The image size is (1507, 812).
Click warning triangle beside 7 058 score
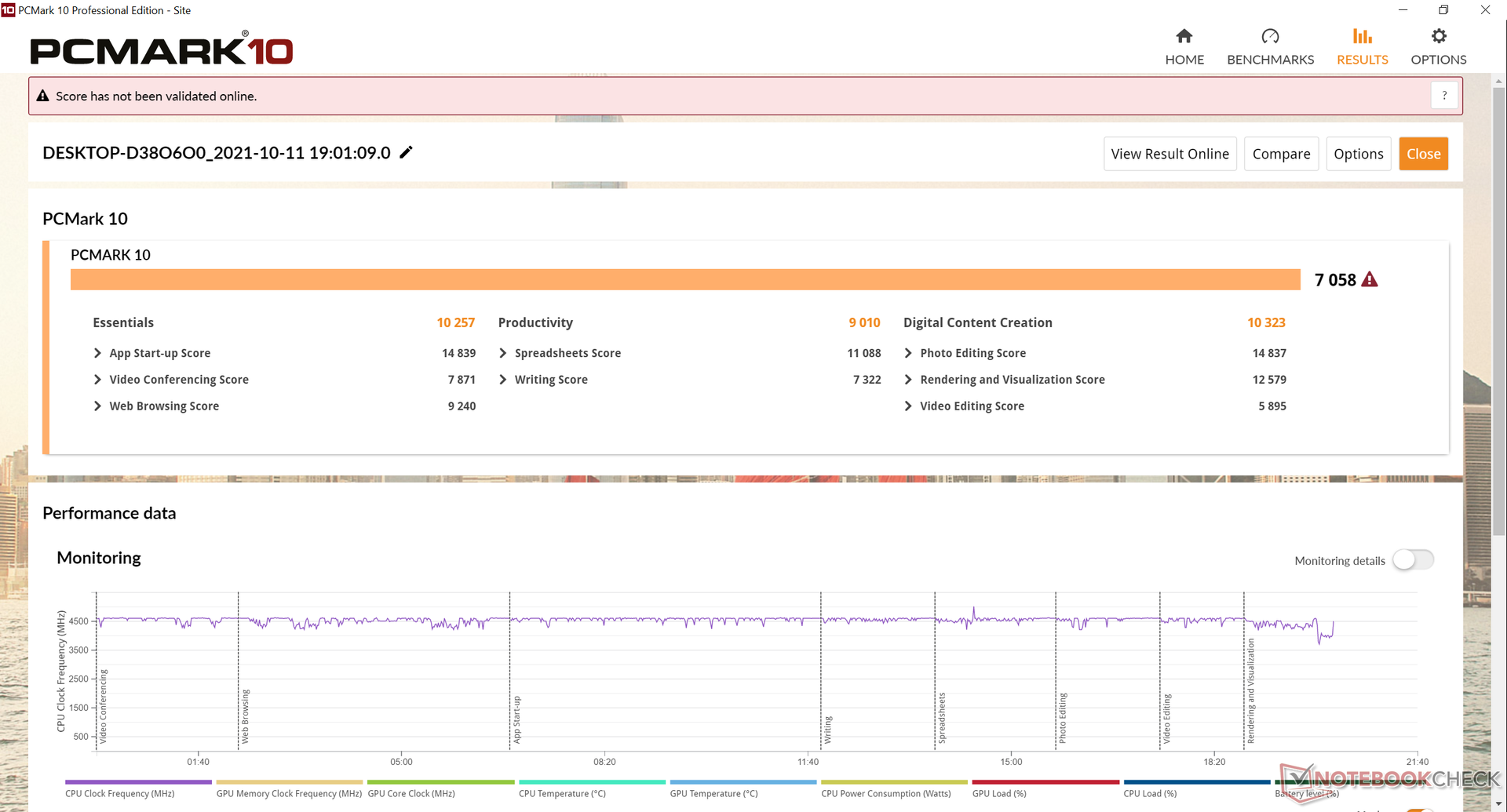coord(1370,279)
